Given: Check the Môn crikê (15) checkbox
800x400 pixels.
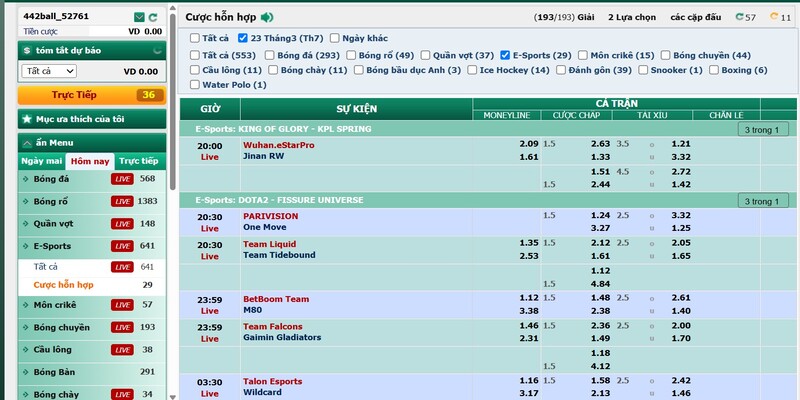Looking at the screenshot, I should pyautogui.click(x=583, y=56).
